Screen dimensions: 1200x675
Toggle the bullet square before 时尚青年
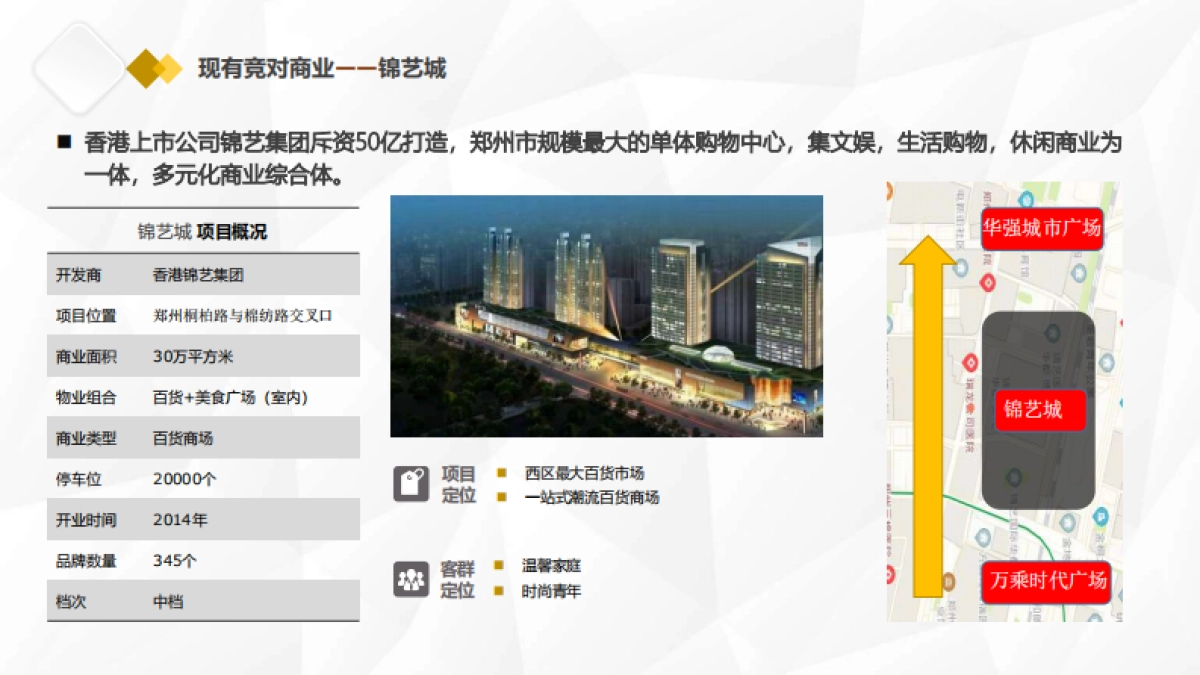(497, 591)
